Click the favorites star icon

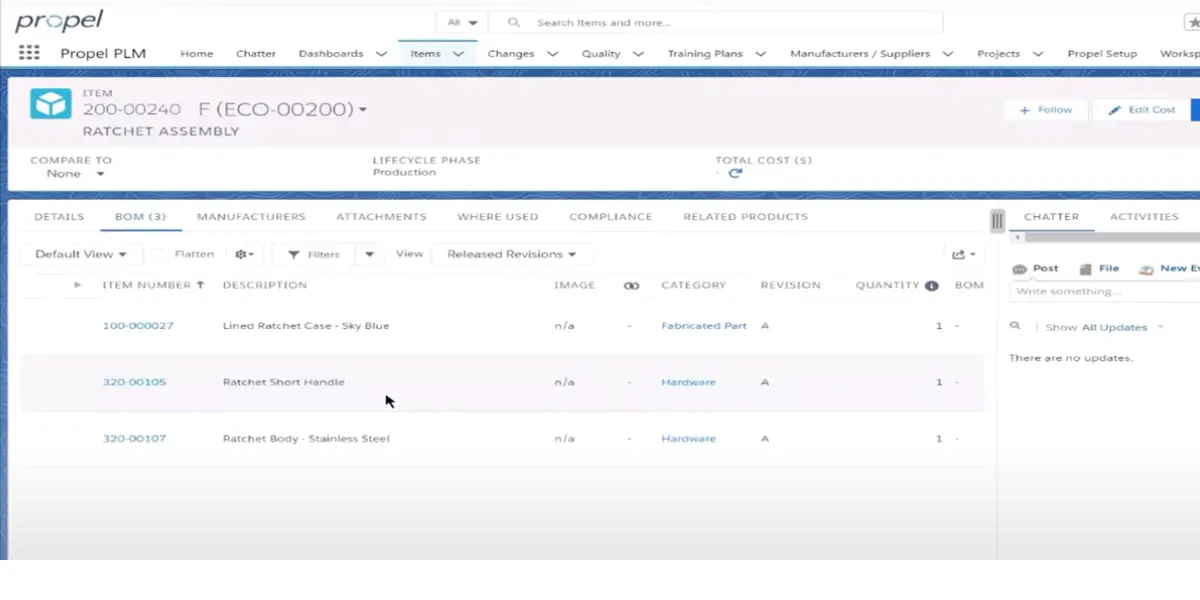[1192, 22]
